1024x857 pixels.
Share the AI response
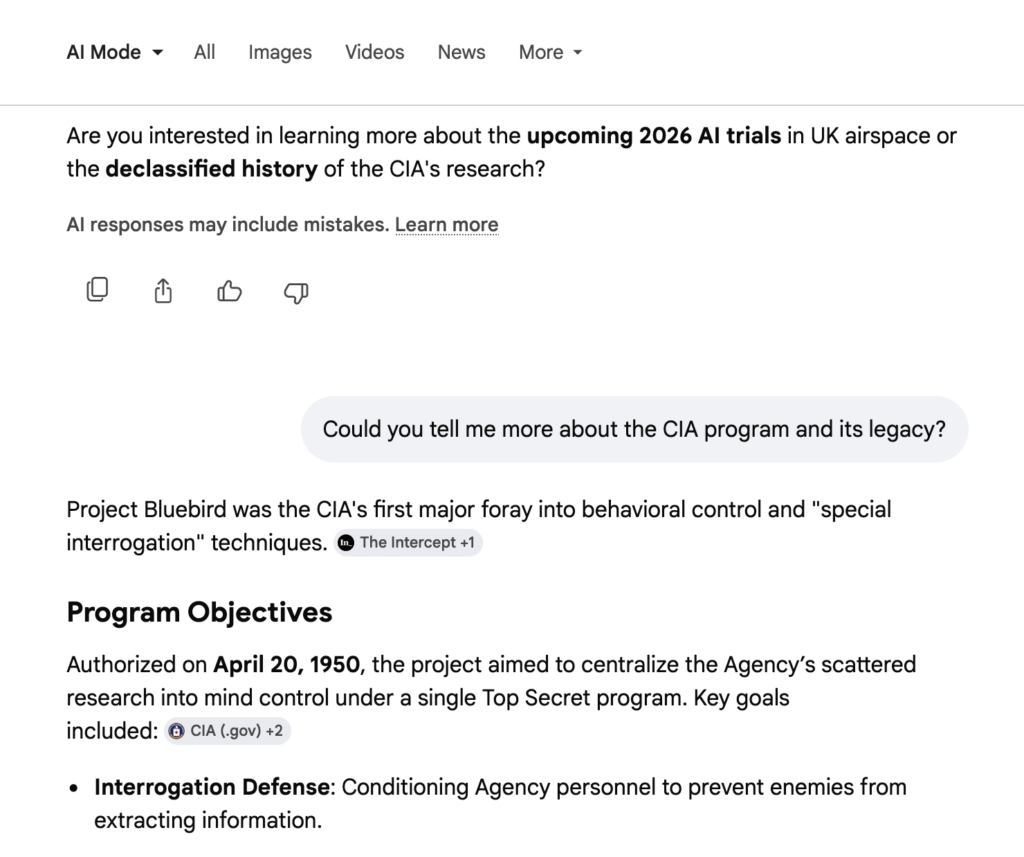coord(163,291)
